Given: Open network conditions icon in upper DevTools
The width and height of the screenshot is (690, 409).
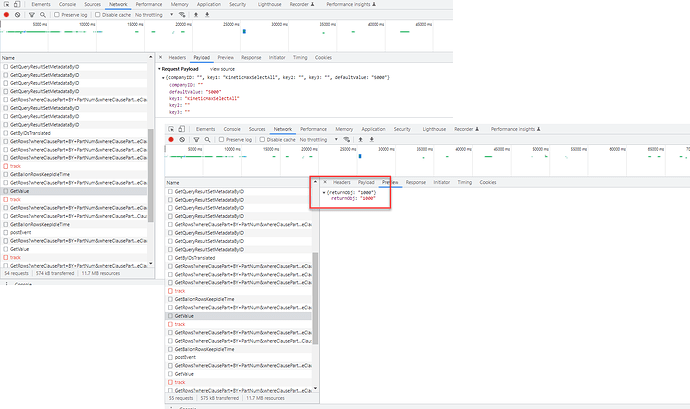Looking at the screenshot, I should point(182,15).
